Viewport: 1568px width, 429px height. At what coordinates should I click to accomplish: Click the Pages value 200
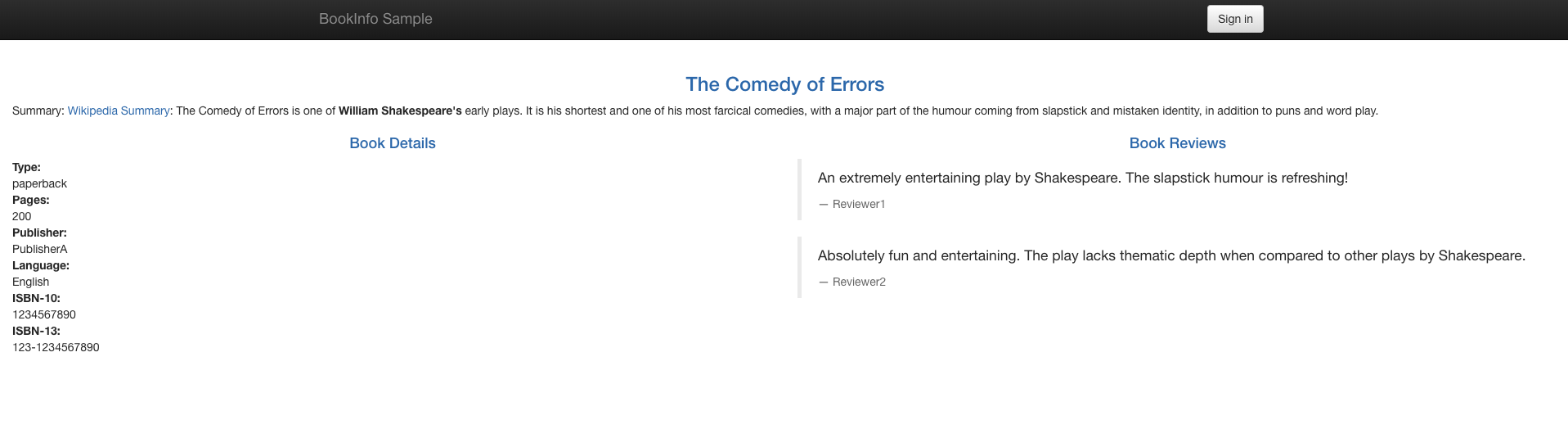coord(22,216)
